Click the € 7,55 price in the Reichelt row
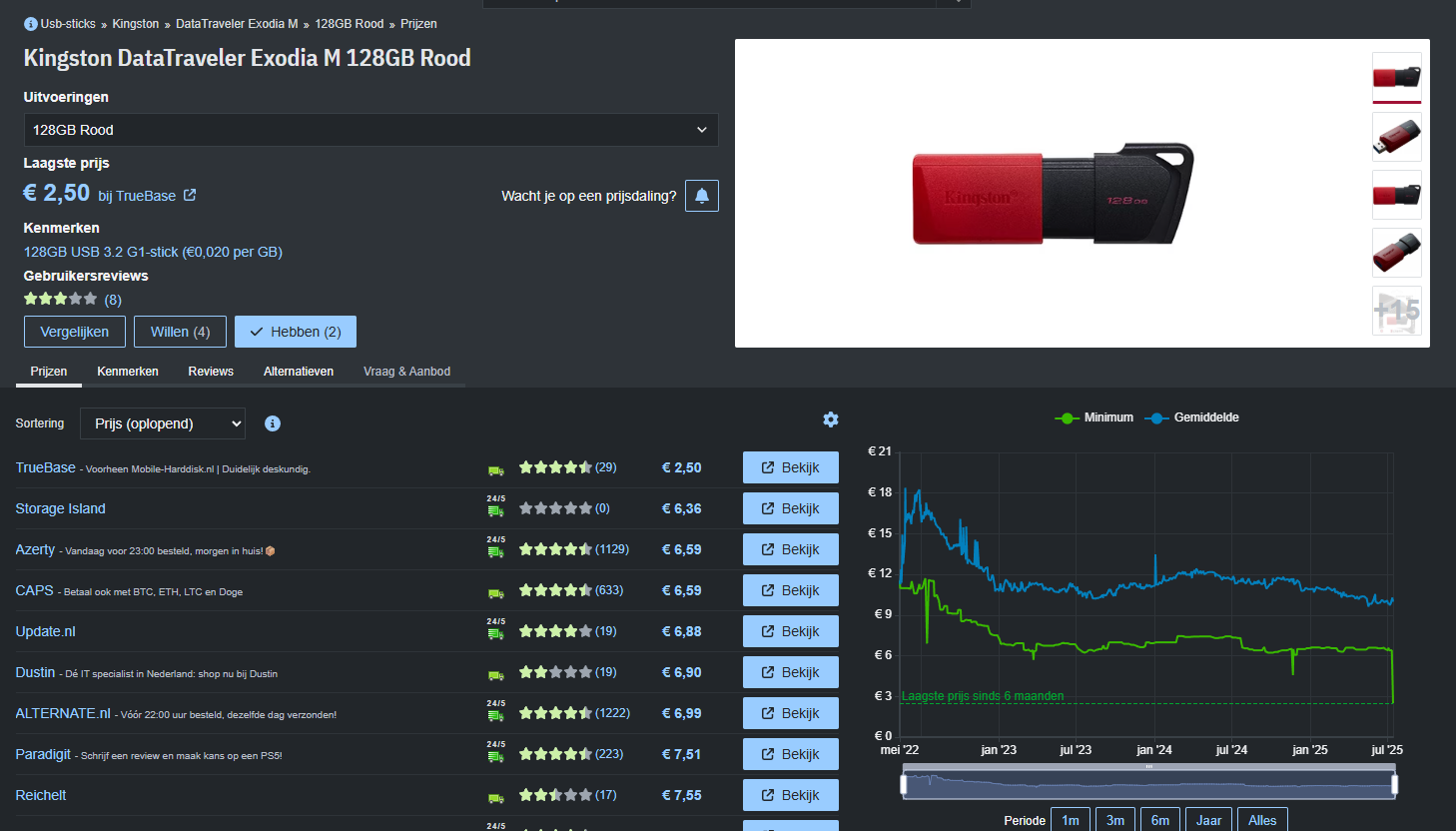Image resolution: width=1456 pixels, height=831 pixels. [x=682, y=795]
